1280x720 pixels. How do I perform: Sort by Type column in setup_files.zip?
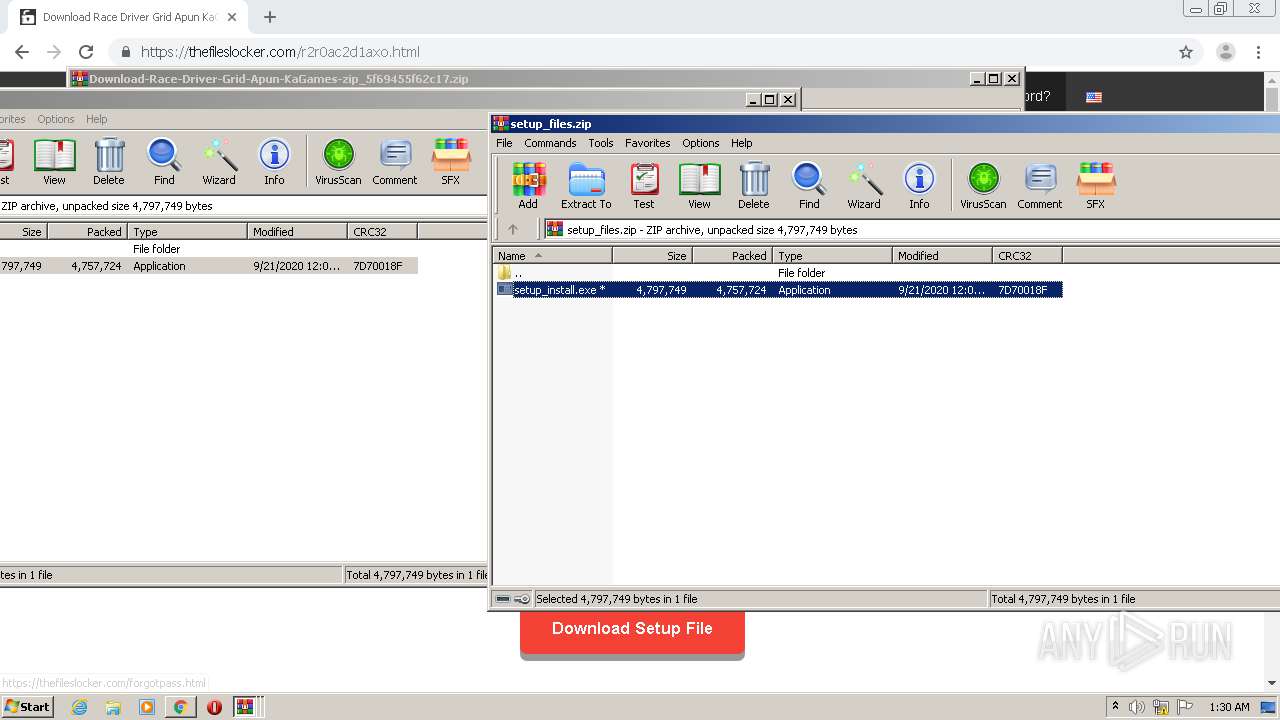pyautogui.click(x=833, y=256)
